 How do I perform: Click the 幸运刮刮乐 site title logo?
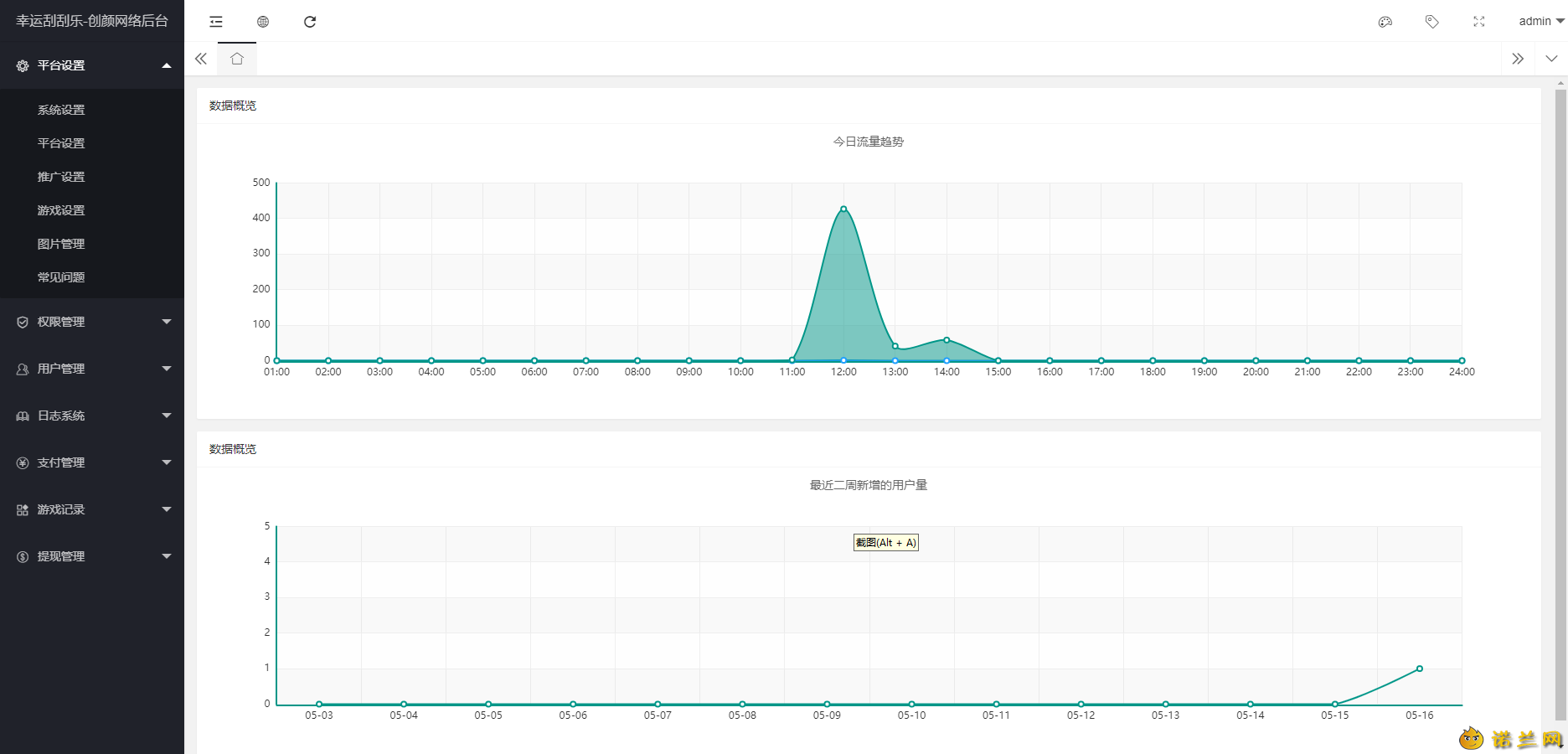[x=92, y=21]
